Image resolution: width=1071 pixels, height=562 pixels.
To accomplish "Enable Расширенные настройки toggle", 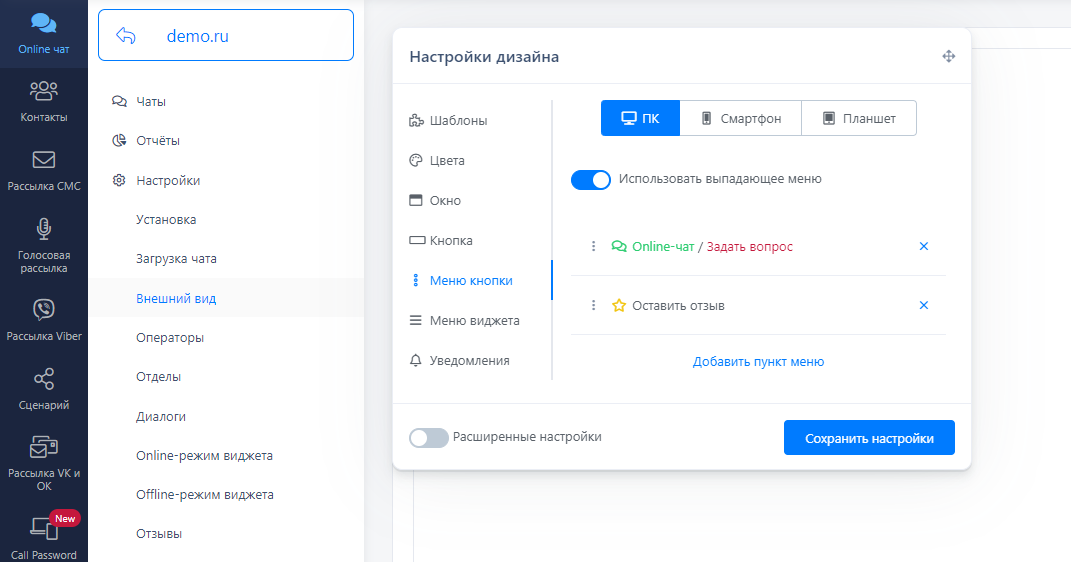I will pyautogui.click(x=429, y=438).
